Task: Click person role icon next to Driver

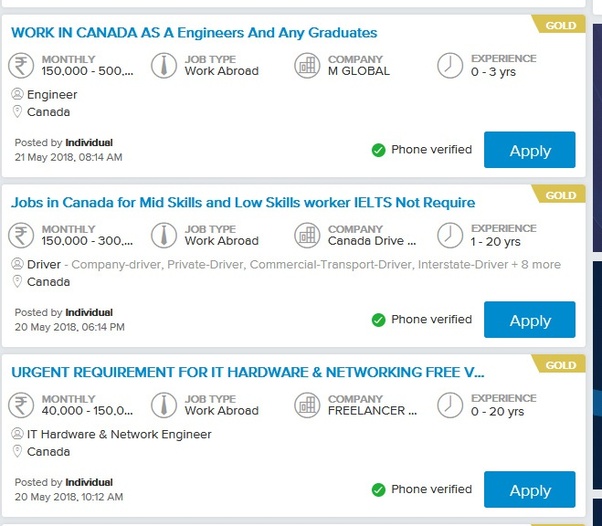Action: click(17, 265)
